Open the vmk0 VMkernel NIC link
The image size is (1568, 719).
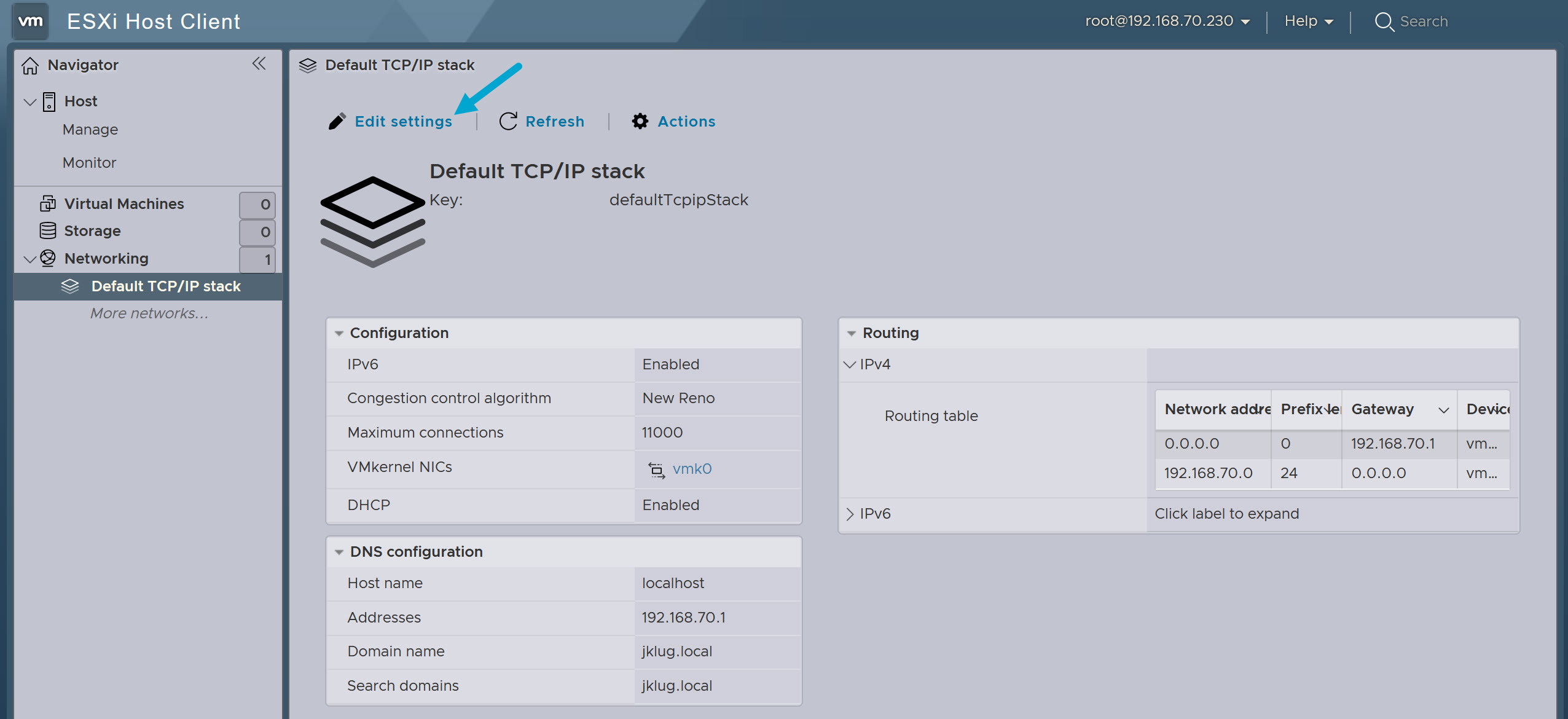pos(692,468)
